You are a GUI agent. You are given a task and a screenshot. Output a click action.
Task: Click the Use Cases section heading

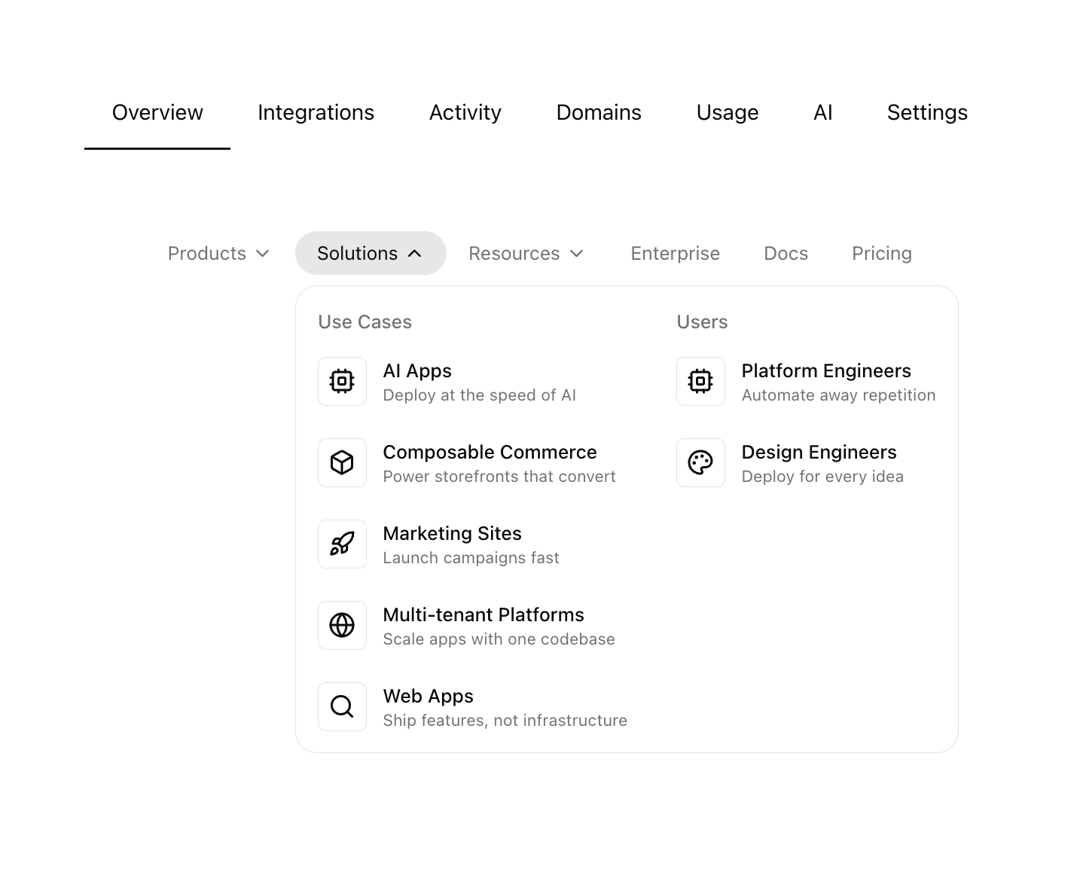[365, 322]
